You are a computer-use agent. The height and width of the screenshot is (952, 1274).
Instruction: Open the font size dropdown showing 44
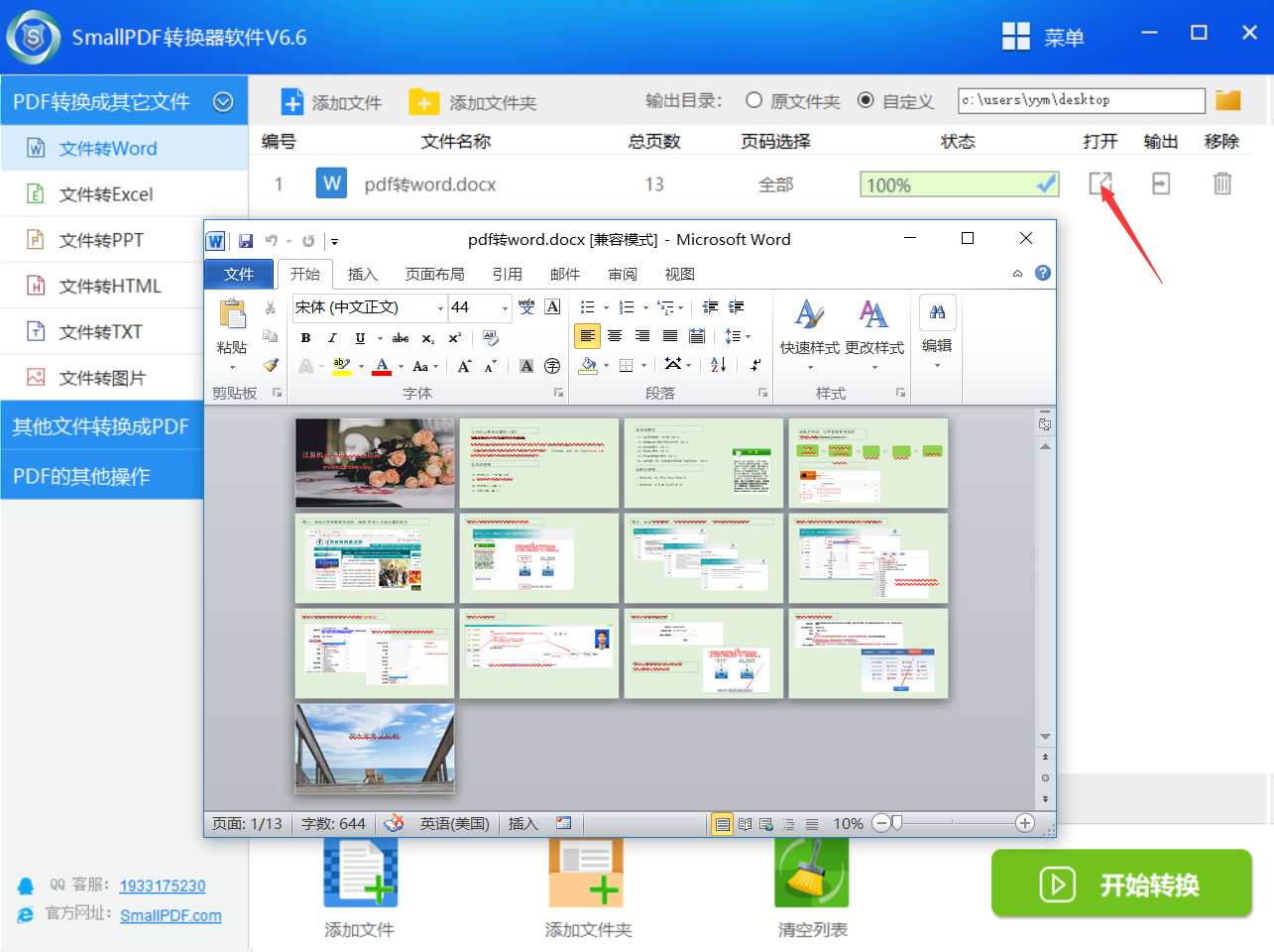[x=505, y=308]
